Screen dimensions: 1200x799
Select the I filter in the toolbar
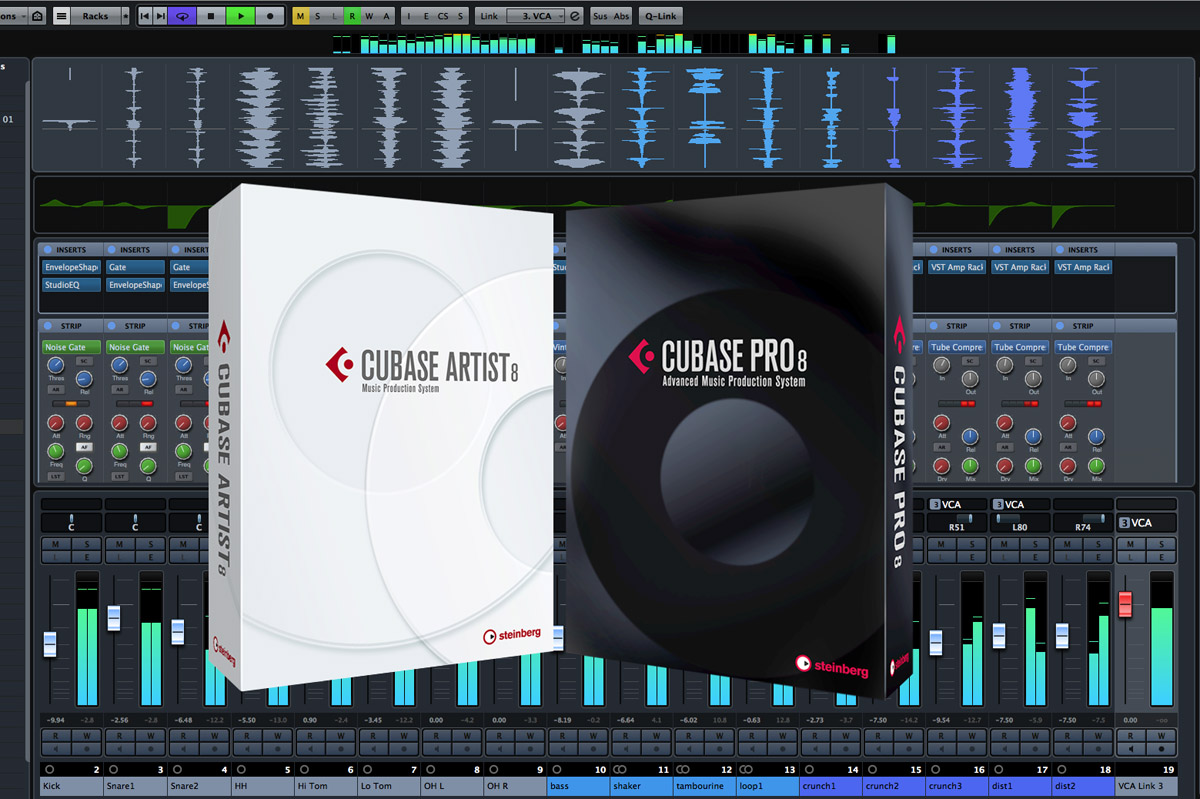click(x=411, y=16)
